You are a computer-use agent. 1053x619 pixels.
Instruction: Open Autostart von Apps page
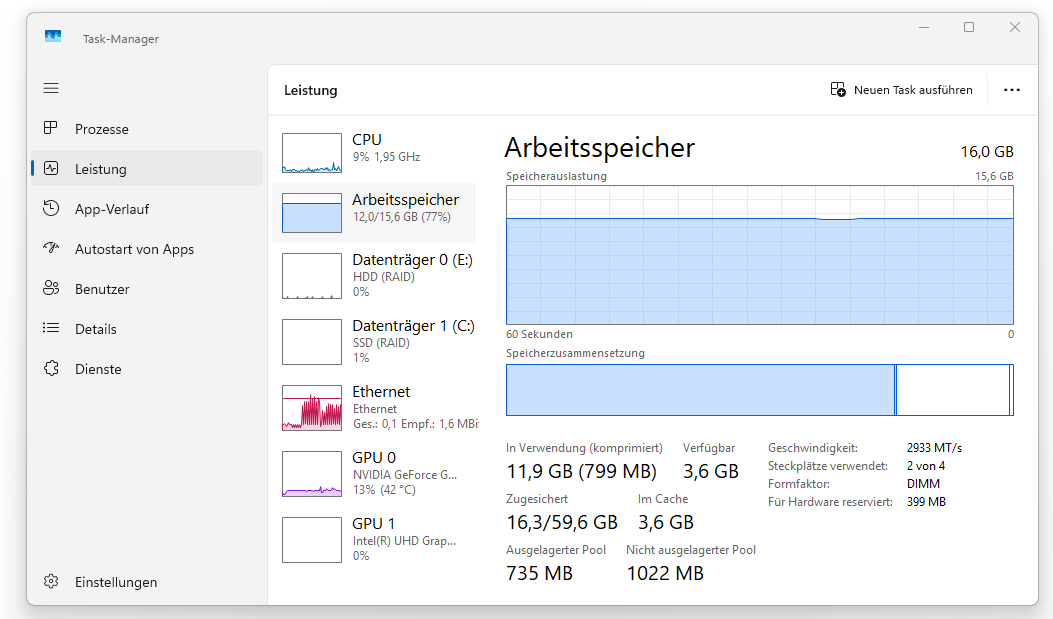pyautogui.click(x=146, y=248)
